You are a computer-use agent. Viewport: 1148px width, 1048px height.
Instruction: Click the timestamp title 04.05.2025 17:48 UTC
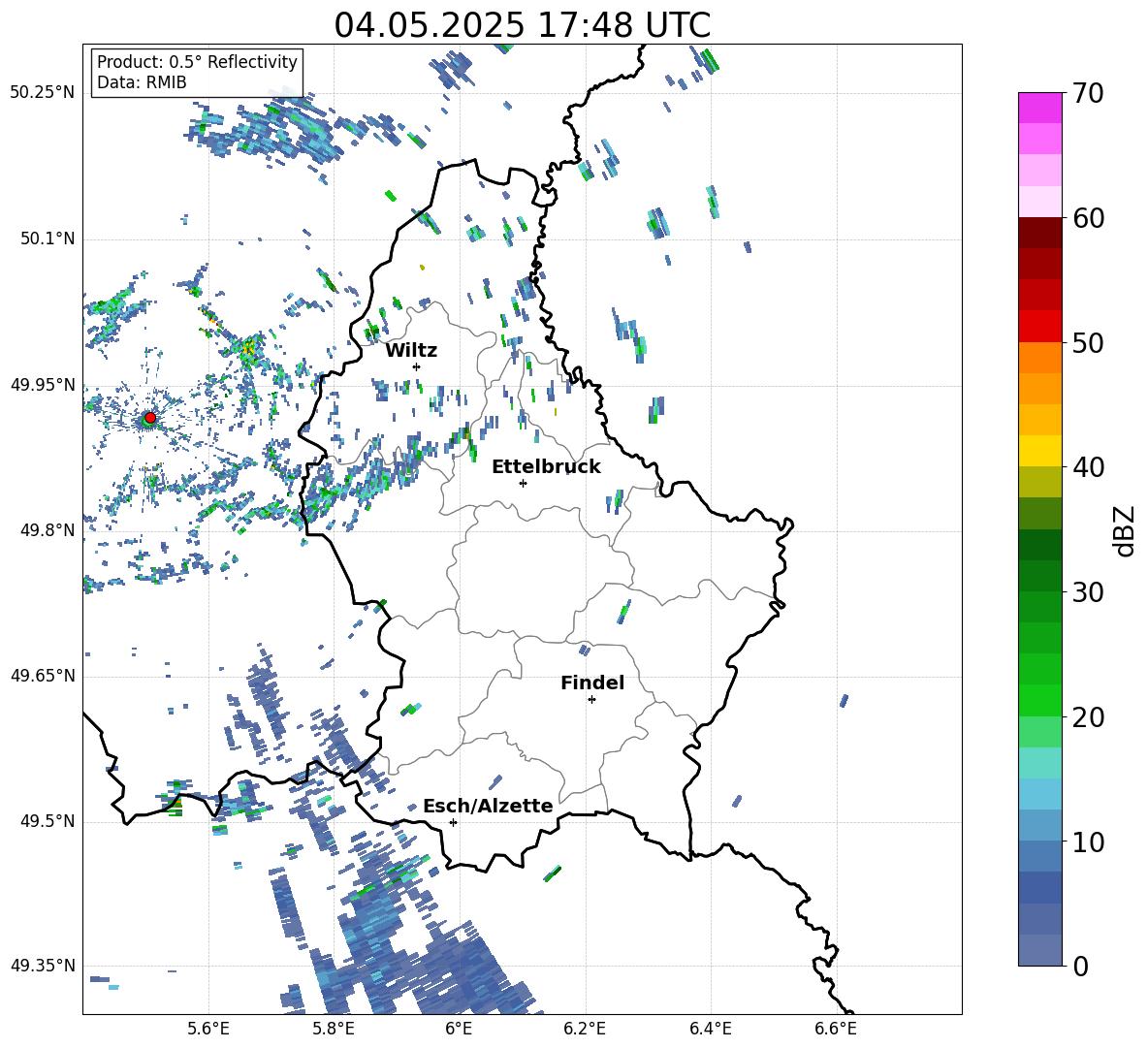523,24
